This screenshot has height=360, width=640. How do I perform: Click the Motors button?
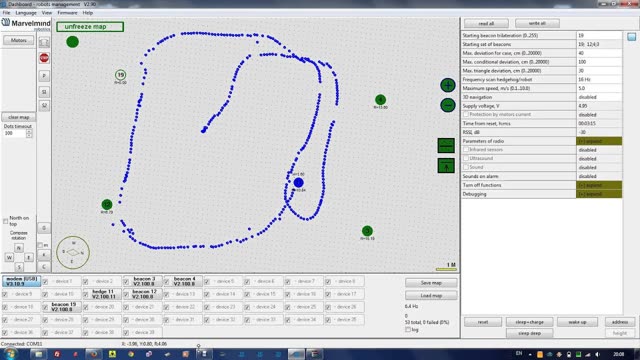point(19,40)
